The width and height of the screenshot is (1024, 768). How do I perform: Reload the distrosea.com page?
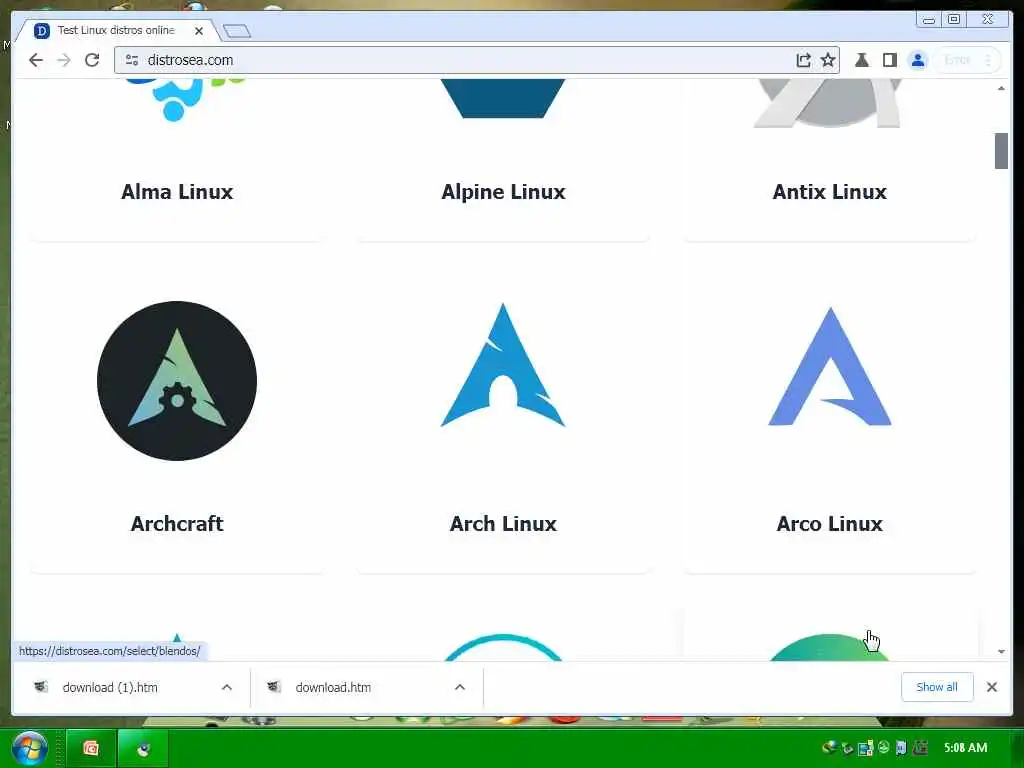coord(92,60)
